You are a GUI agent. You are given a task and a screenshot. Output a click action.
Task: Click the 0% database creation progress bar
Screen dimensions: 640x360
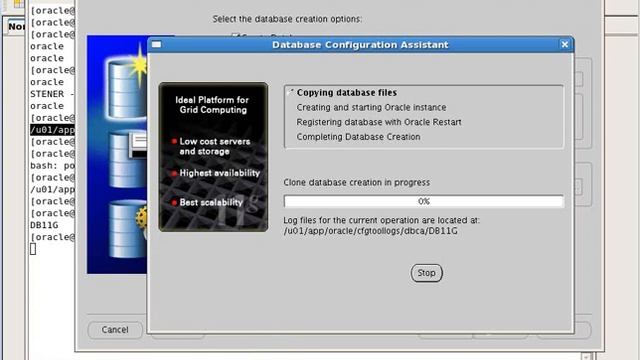point(424,201)
